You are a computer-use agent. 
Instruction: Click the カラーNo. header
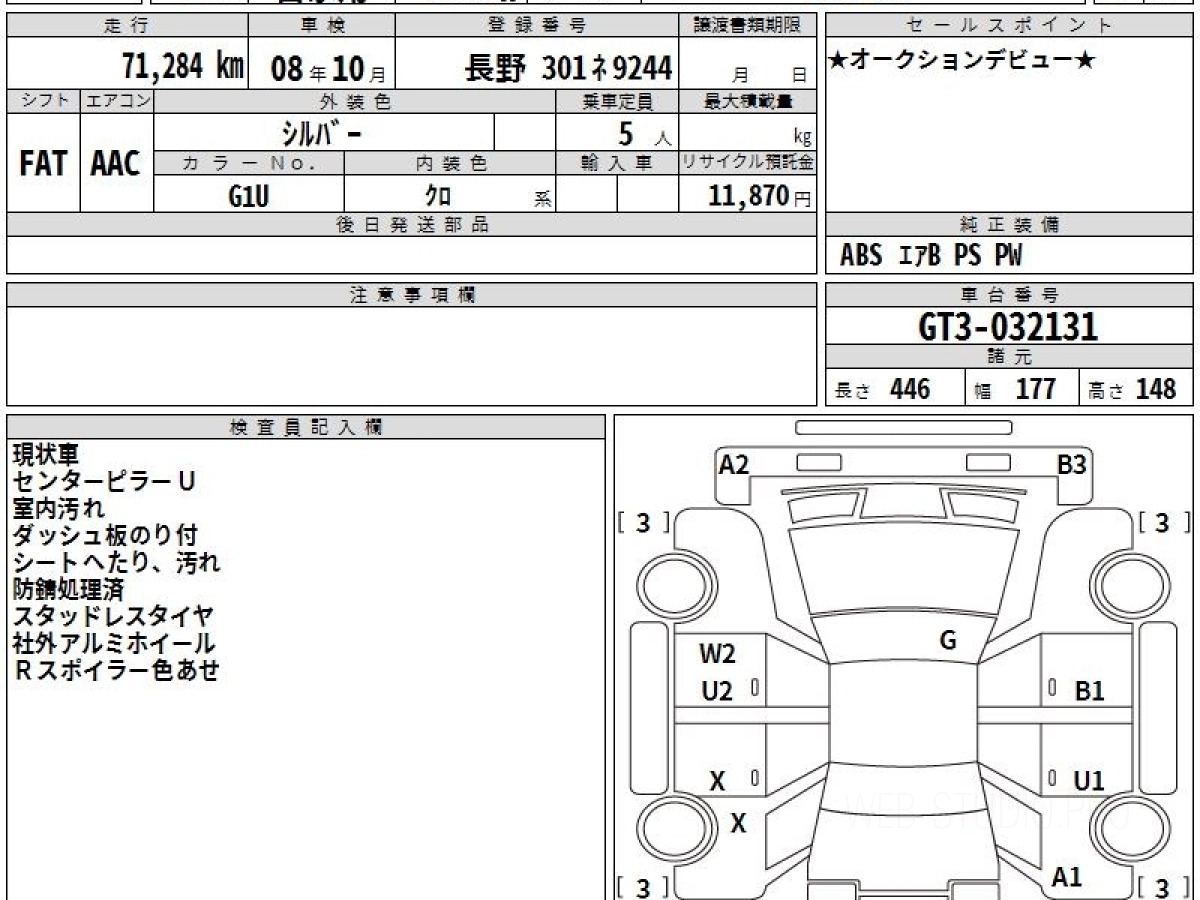tap(248, 163)
